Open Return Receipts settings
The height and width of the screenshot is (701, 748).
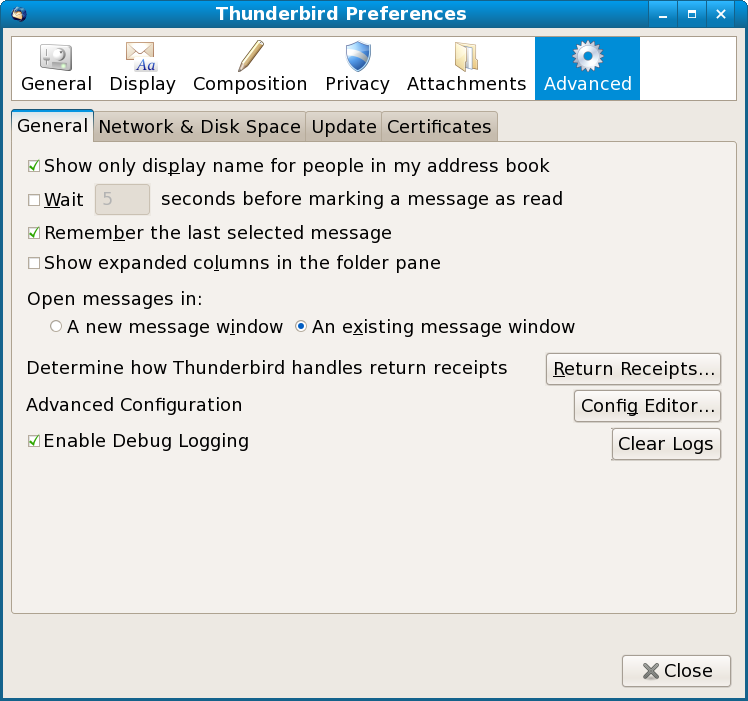click(633, 369)
